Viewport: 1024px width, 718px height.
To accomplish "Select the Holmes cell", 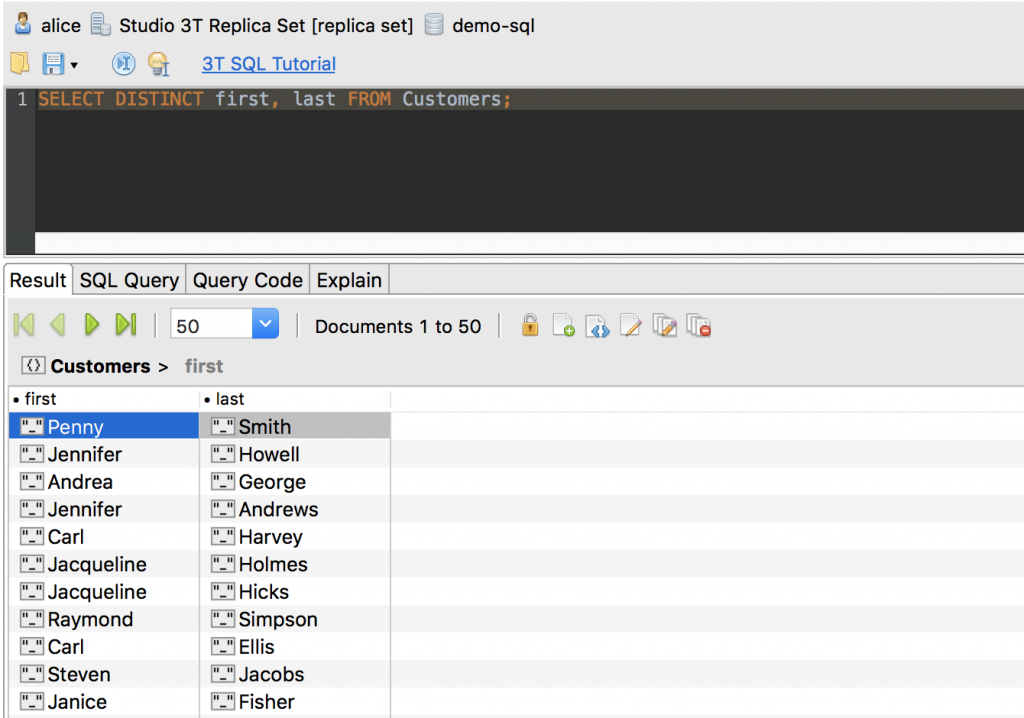I will 295,563.
